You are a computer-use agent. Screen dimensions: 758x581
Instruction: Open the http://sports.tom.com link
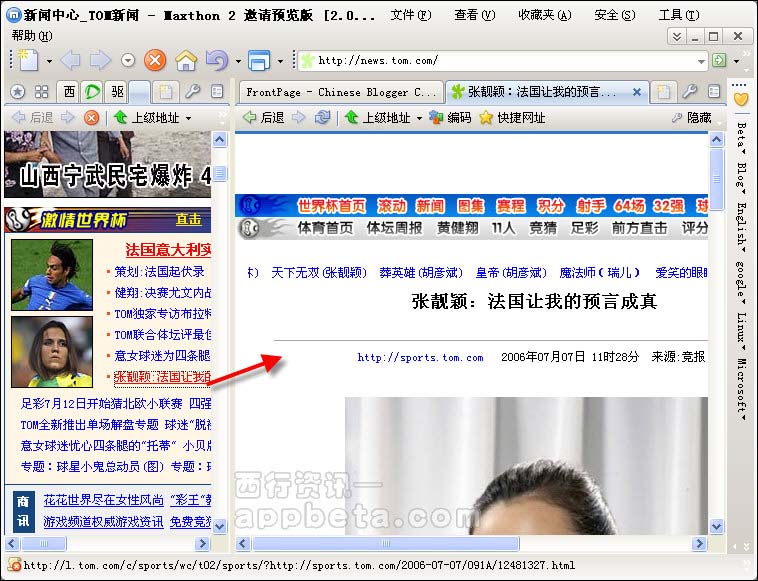(420, 357)
